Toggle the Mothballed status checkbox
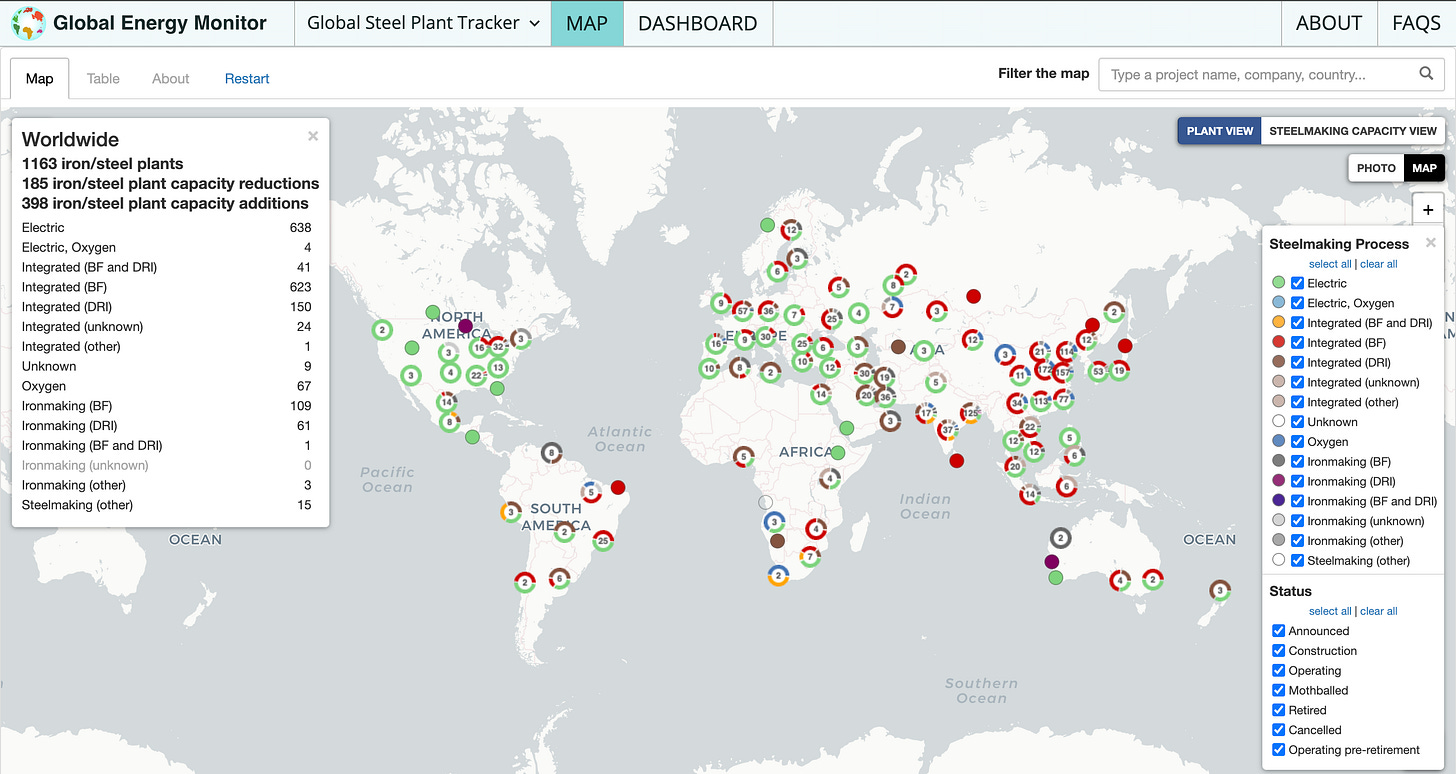1456x774 pixels. [1278, 690]
